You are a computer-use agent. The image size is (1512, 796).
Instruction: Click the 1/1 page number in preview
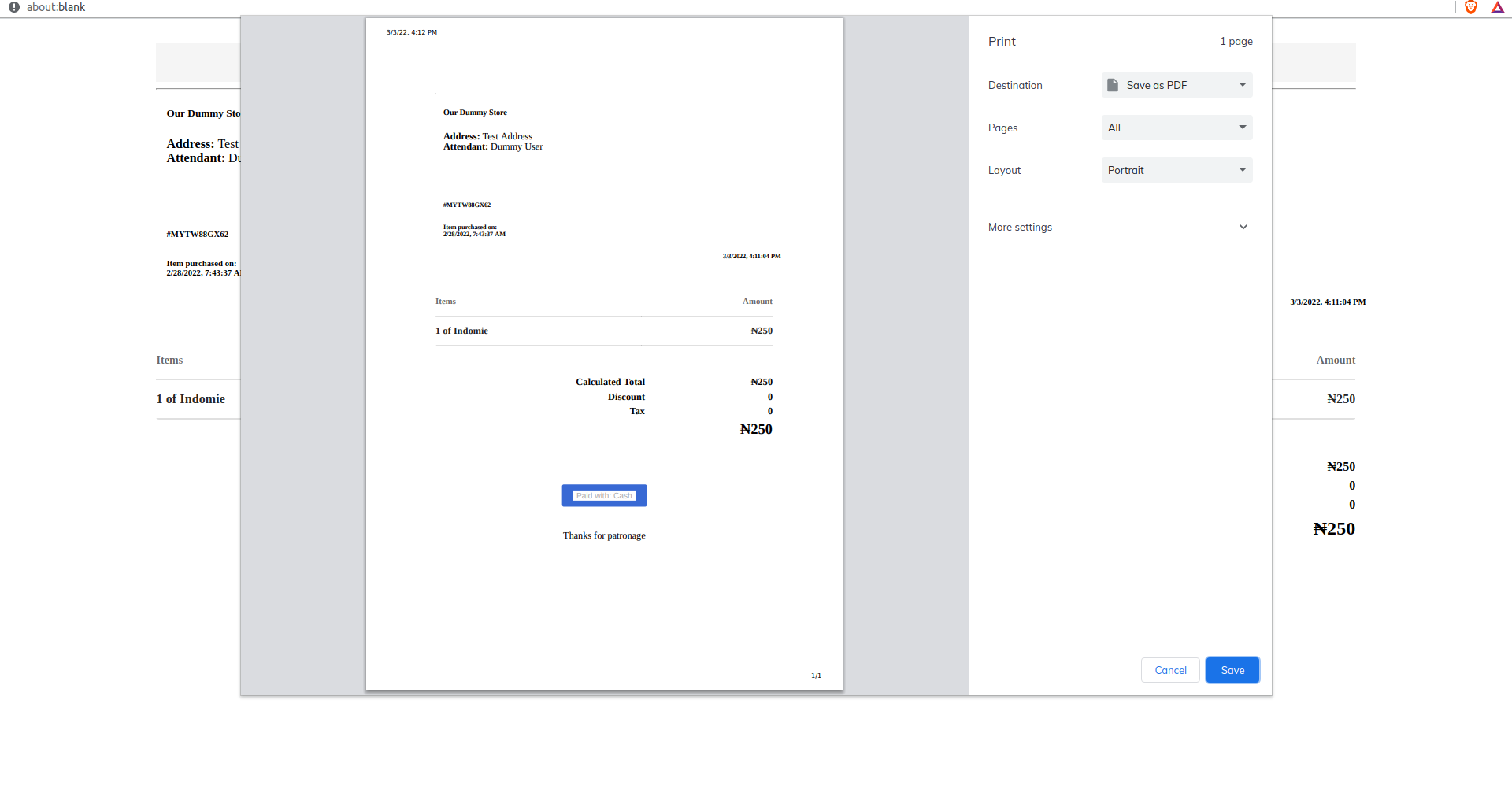pos(816,676)
